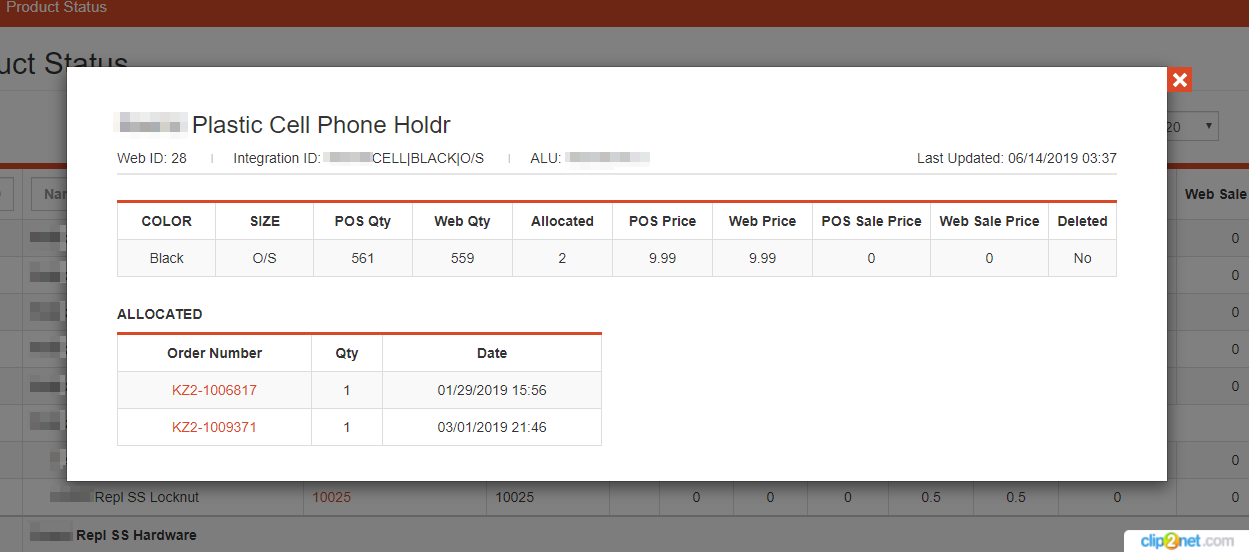Click the Date header in Allocated table
The height and width of the screenshot is (552, 1249).
(492, 353)
